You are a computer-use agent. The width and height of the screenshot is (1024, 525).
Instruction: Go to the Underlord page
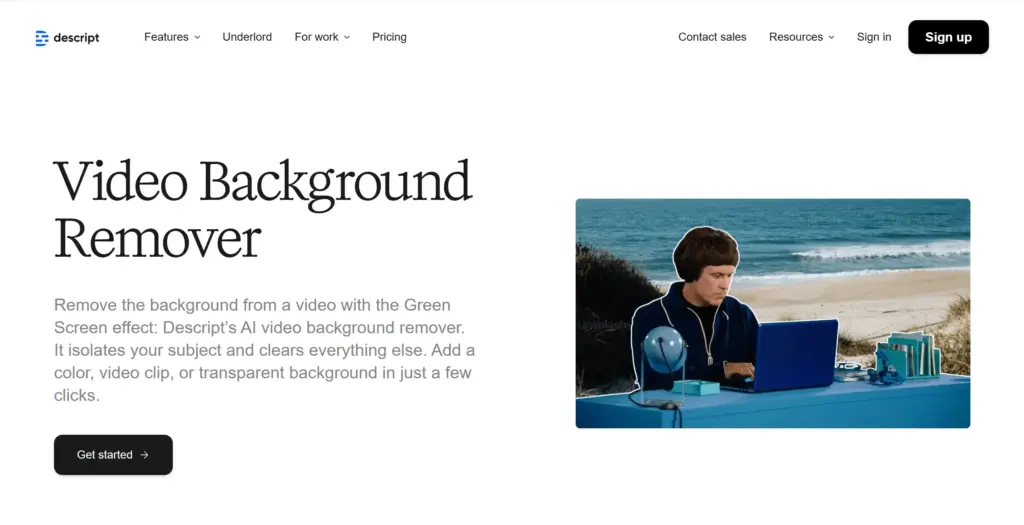click(247, 37)
